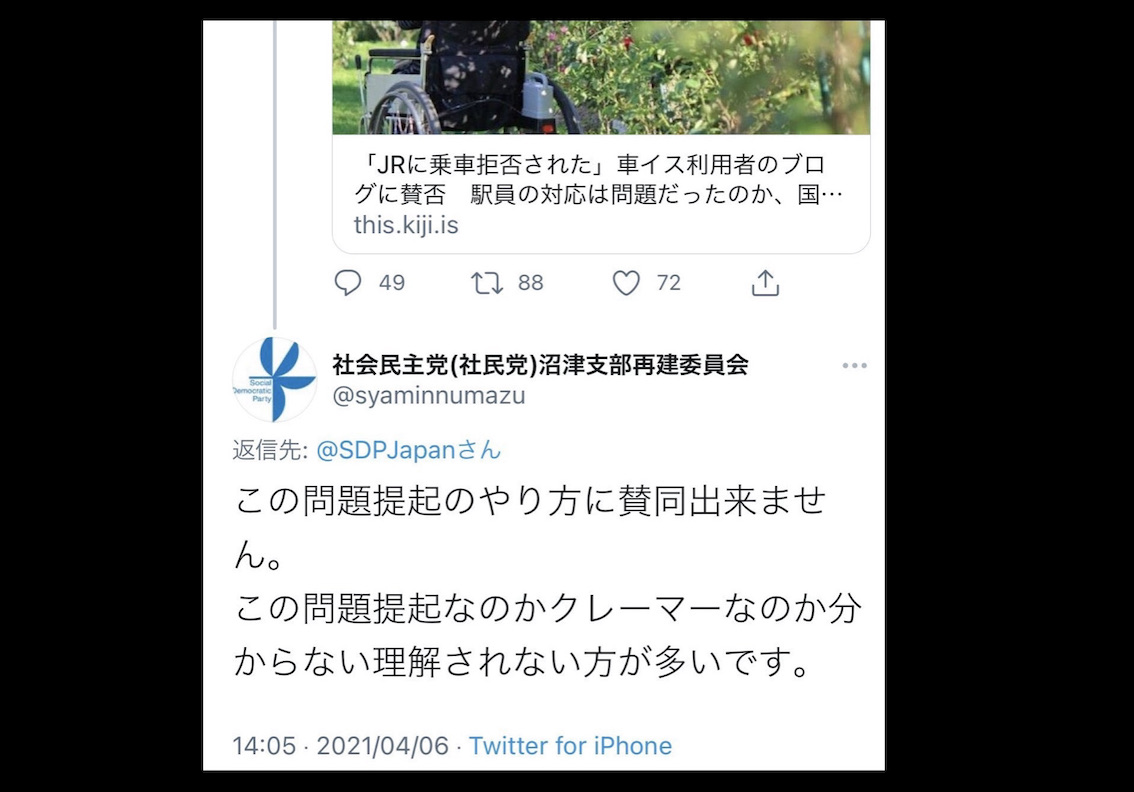Click the Twitter for iPhone source link
The width and height of the screenshot is (1134, 792).
tap(571, 746)
